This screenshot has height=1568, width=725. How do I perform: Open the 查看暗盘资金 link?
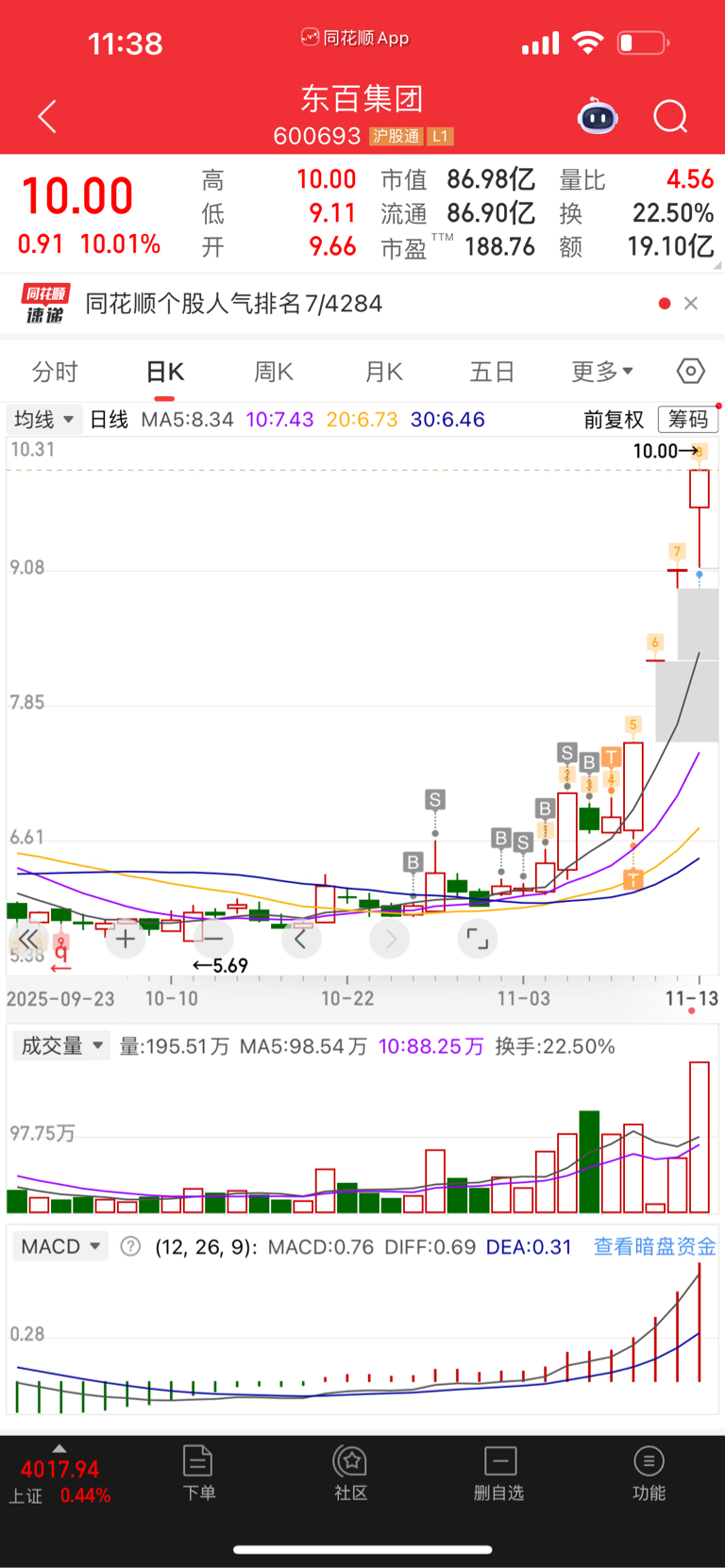pyautogui.click(x=654, y=1246)
